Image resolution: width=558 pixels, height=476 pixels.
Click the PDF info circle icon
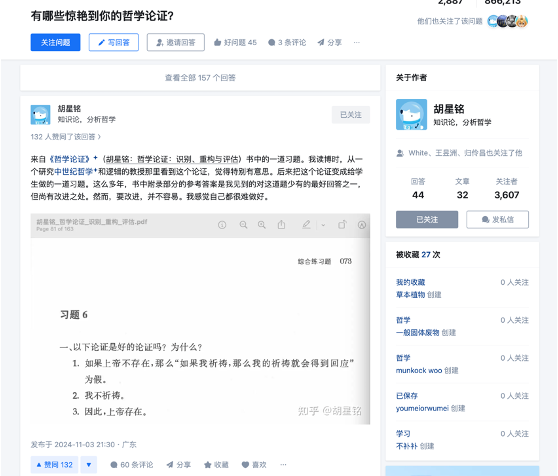(x=222, y=225)
